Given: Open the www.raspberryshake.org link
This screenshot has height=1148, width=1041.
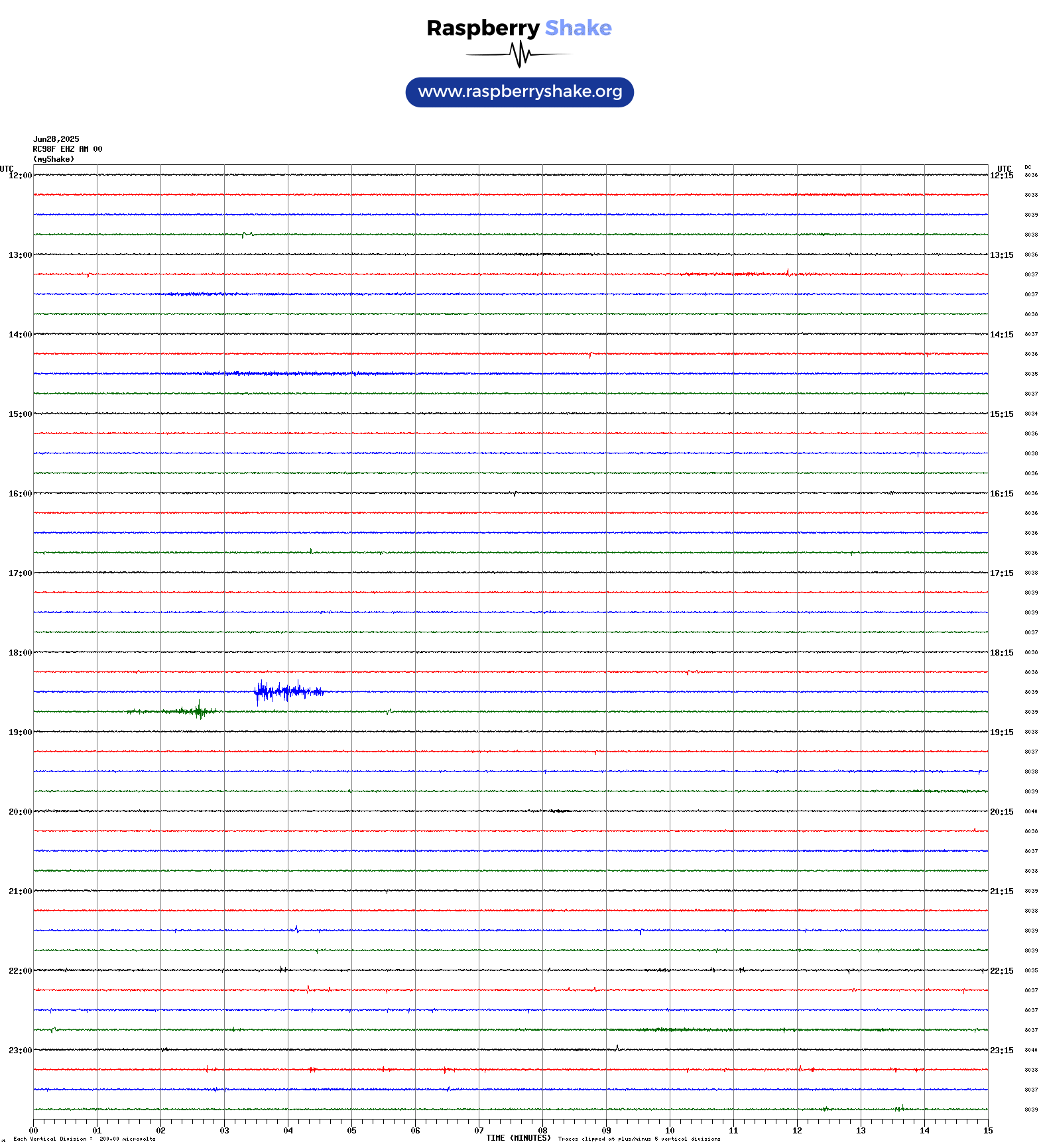Looking at the screenshot, I should click(520, 92).
